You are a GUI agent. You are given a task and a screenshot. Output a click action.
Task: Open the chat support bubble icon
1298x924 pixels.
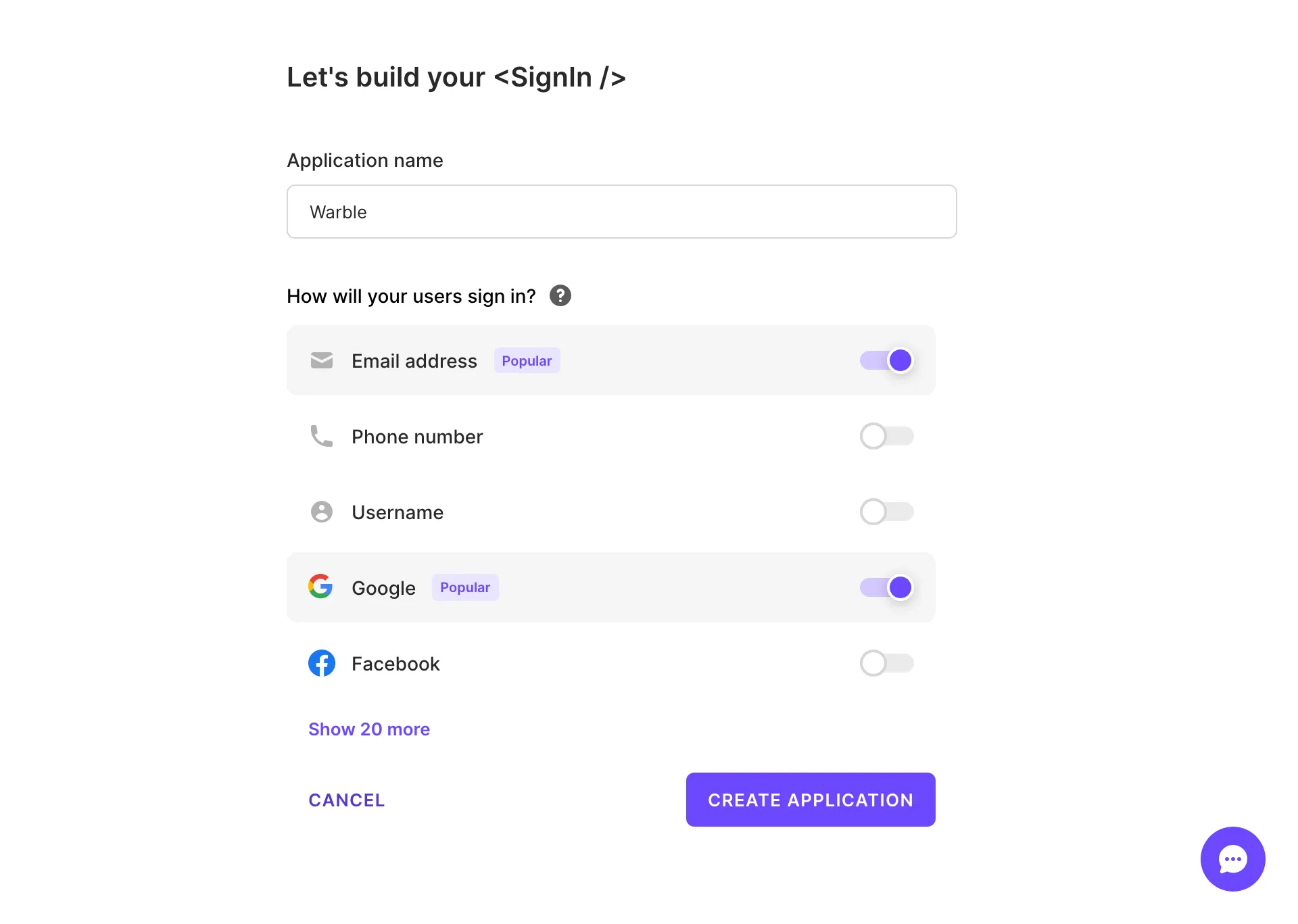tap(1232, 858)
